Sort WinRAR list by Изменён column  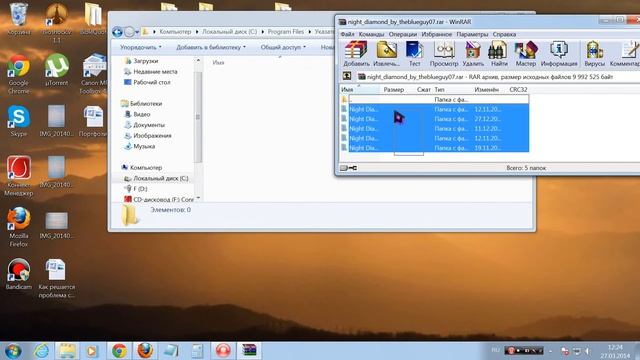(x=487, y=89)
